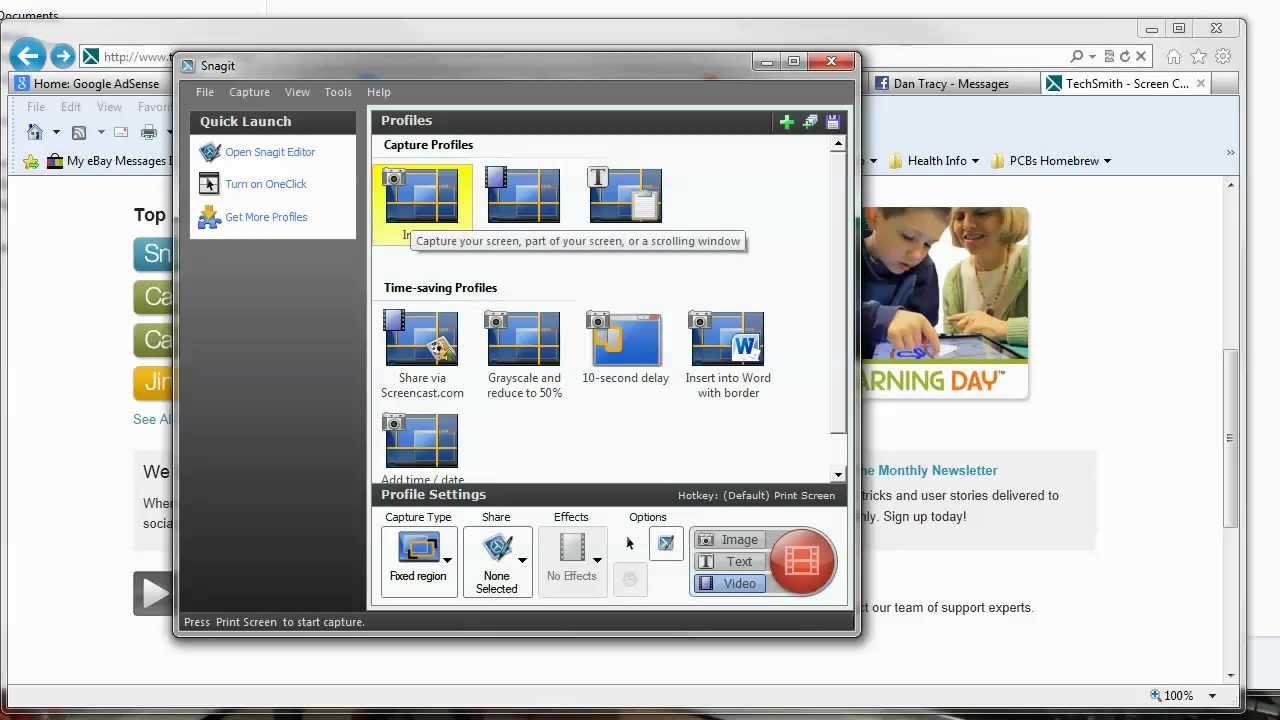Click the browser favorites star icon at top right
This screenshot has height=720, width=1280.
(1199, 57)
